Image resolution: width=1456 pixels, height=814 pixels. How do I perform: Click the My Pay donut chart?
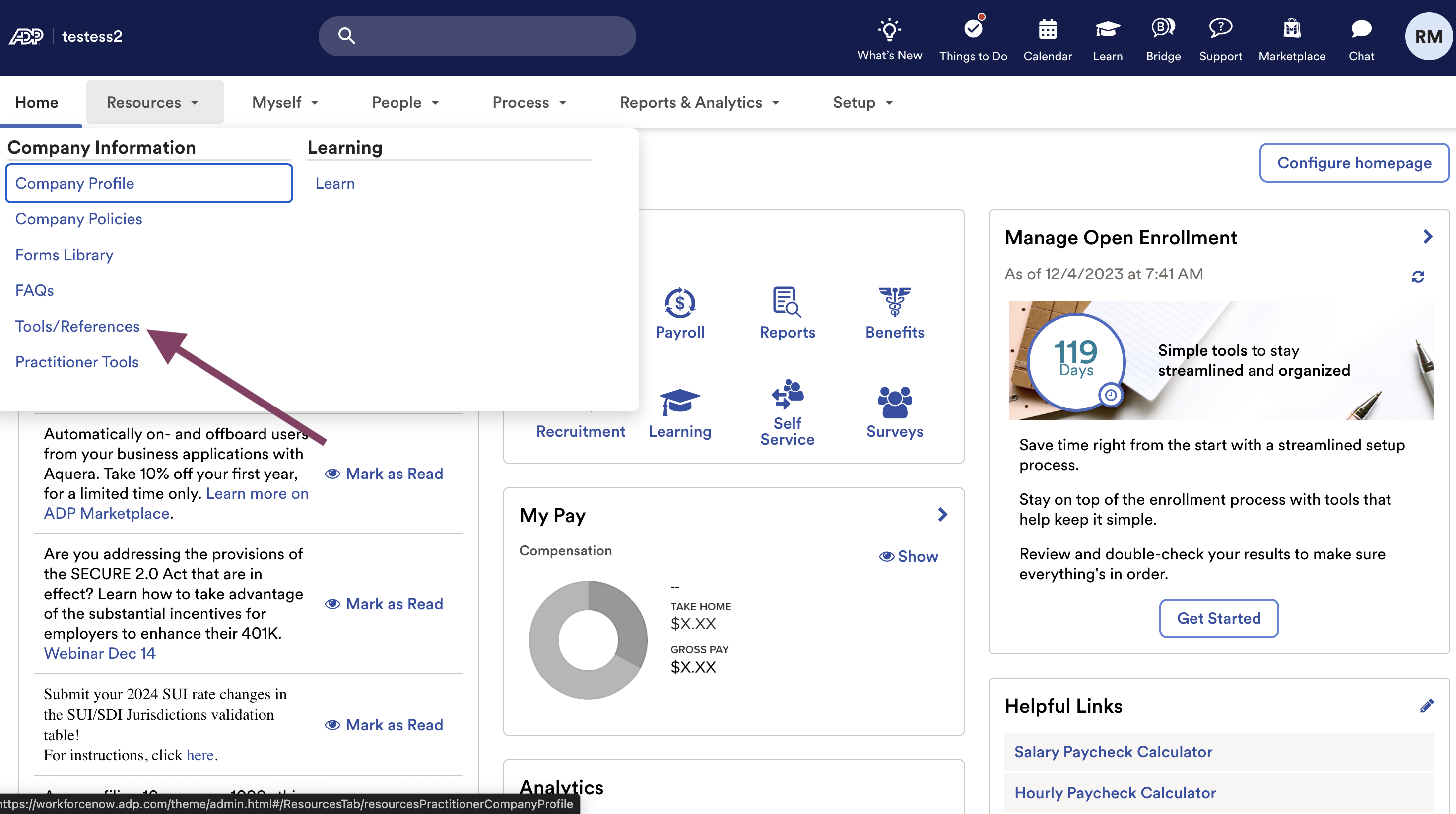[589, 640]
